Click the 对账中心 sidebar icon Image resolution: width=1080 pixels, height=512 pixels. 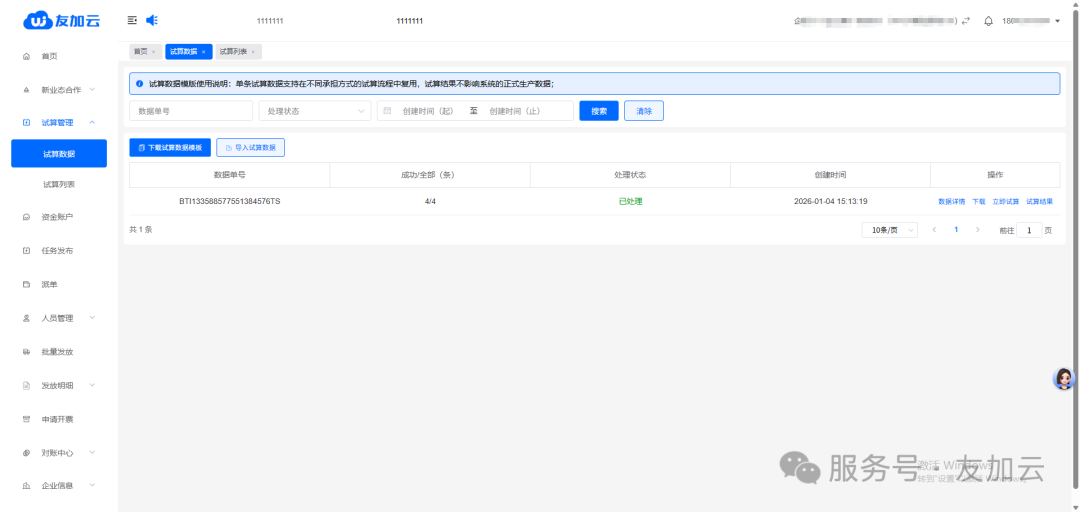(x=26, y=453)
